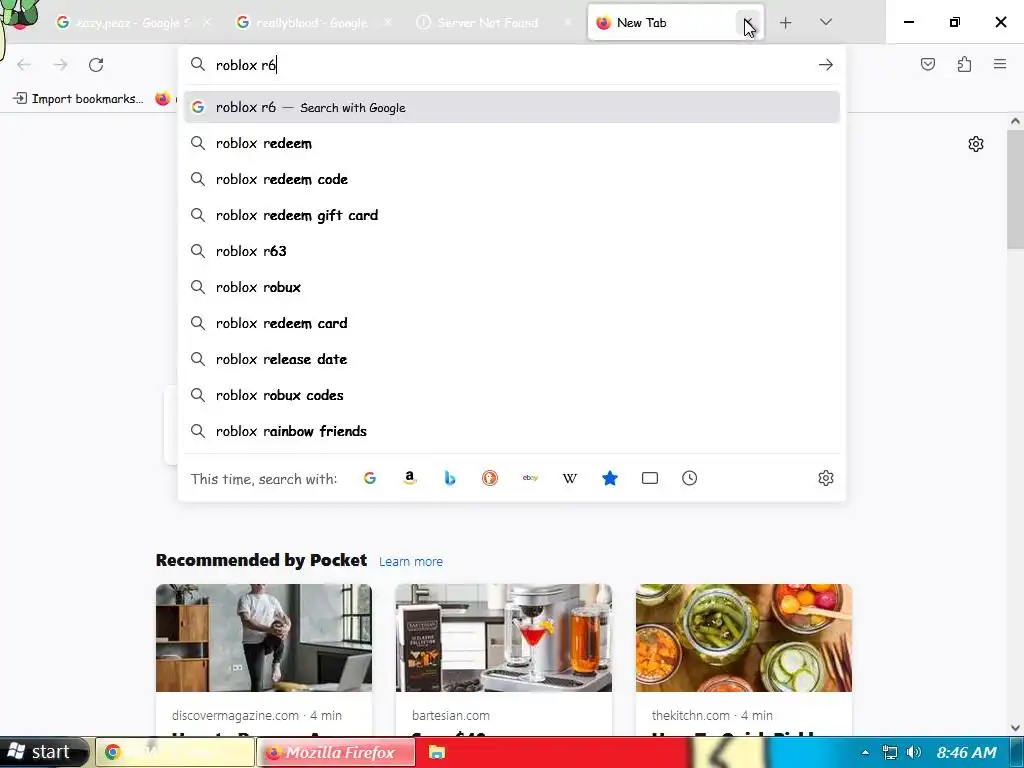Search open tabs using the tabs icon
The image size is (1024, 768).
coord(650,478)
